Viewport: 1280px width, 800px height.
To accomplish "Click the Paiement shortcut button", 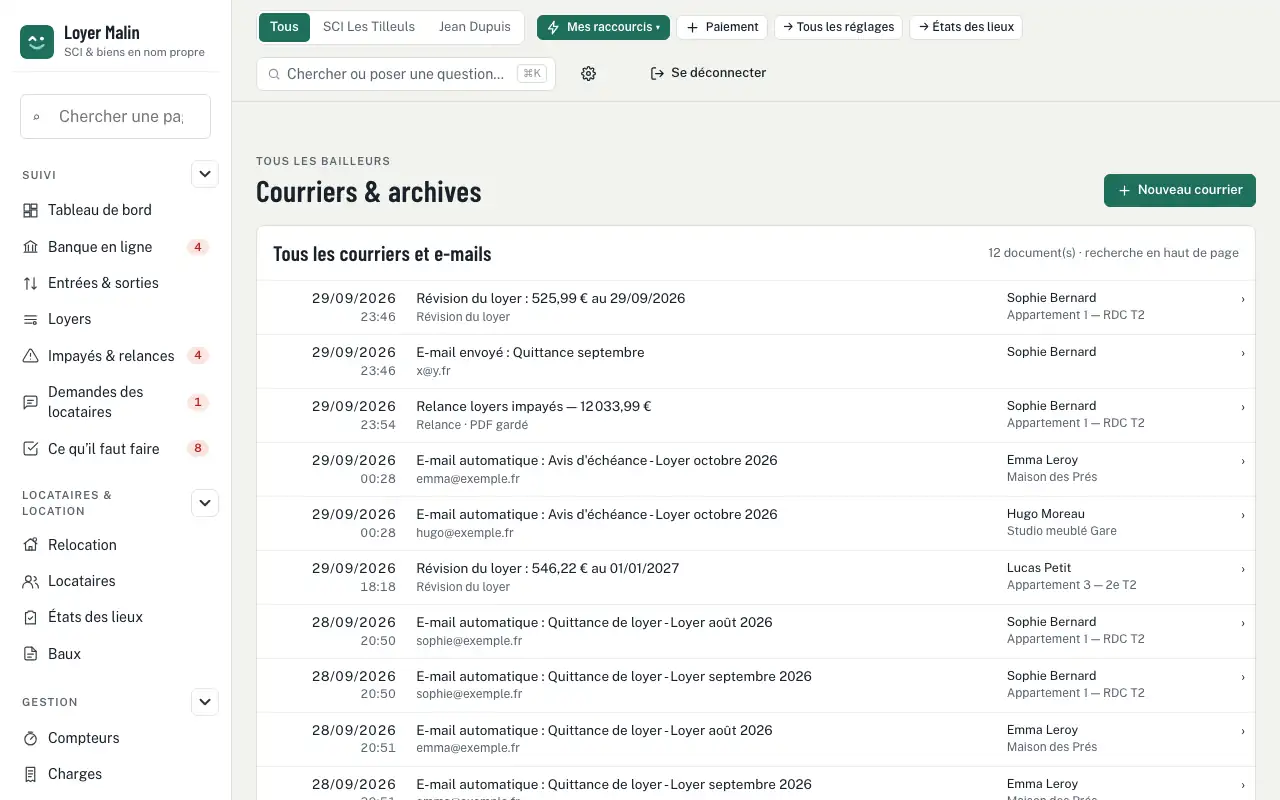I will pos(722,27).
